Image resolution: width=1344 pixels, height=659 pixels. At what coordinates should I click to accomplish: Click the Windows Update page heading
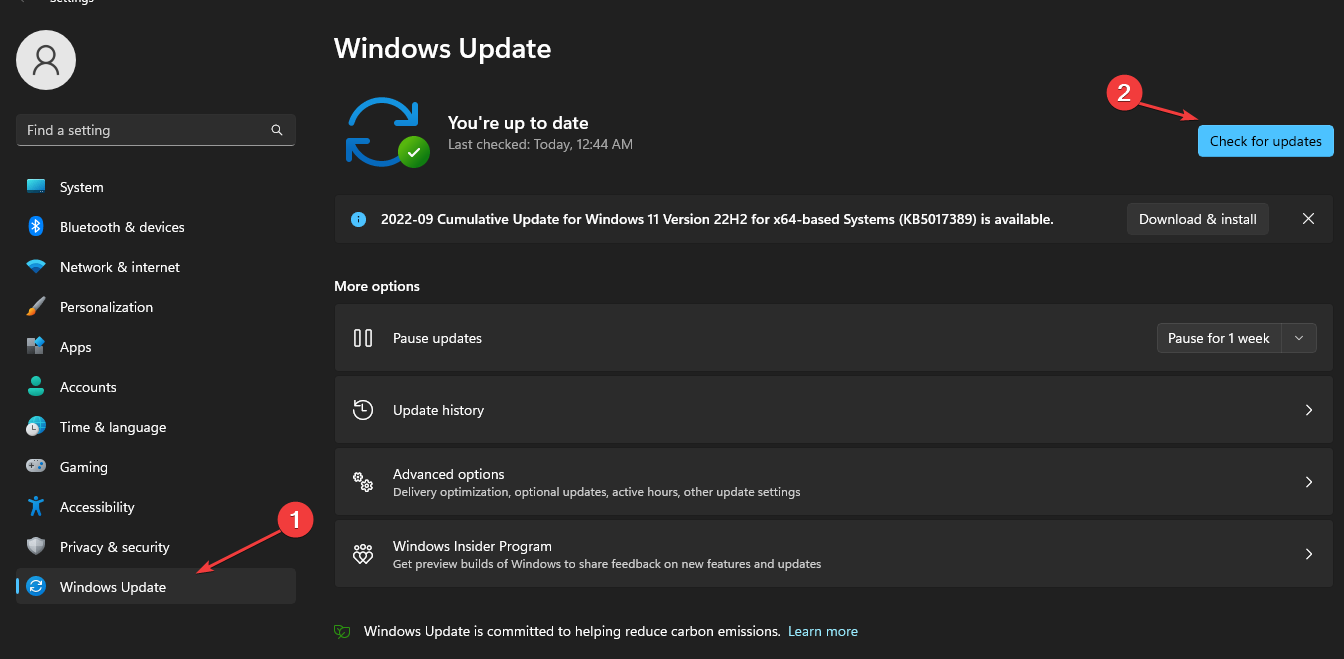[442, 48]
